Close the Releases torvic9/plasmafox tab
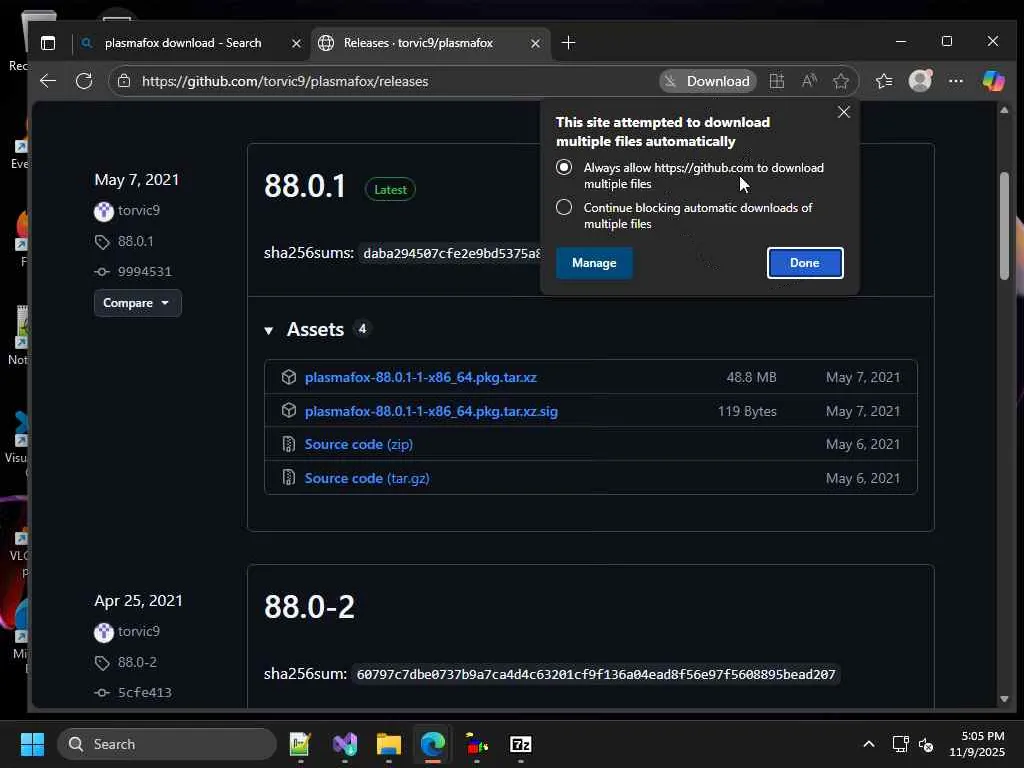Screen dimensions: 1024x768 (x=536, y=43)
